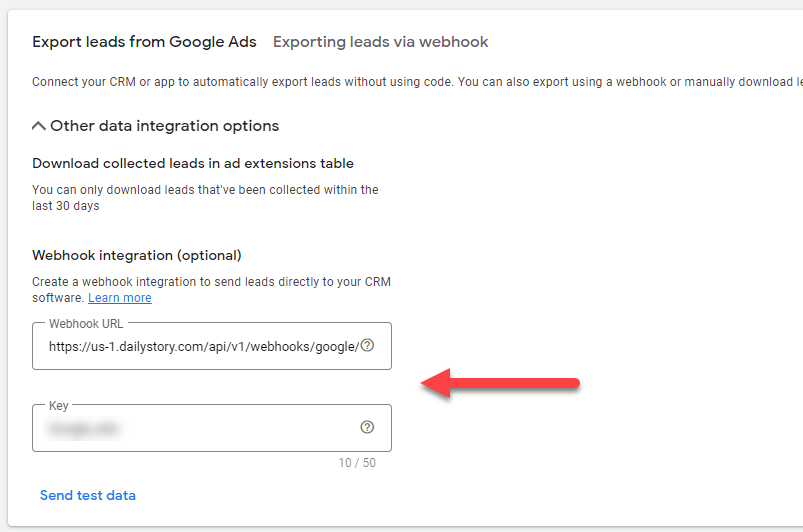Click the 'Webhook integration (optional)' heading
The image size is (803, 532).
(137, 255)
